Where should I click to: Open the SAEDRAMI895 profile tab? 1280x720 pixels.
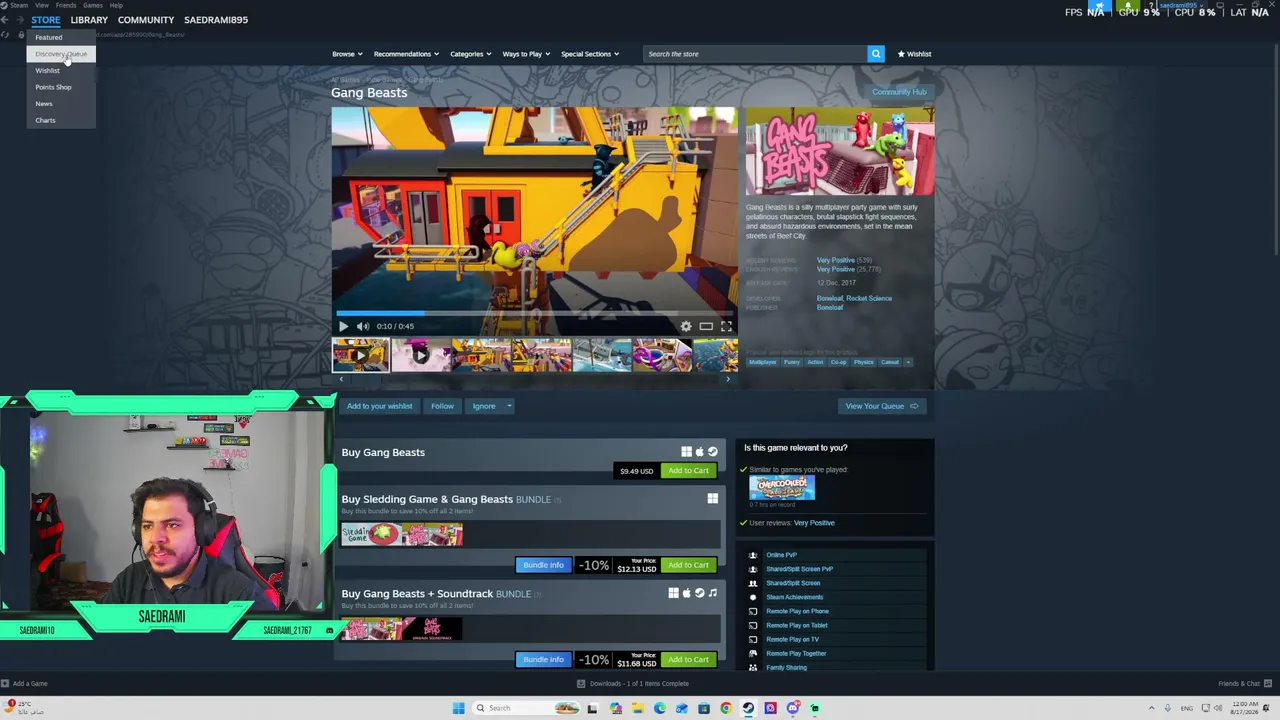click(x=216, y=20)
